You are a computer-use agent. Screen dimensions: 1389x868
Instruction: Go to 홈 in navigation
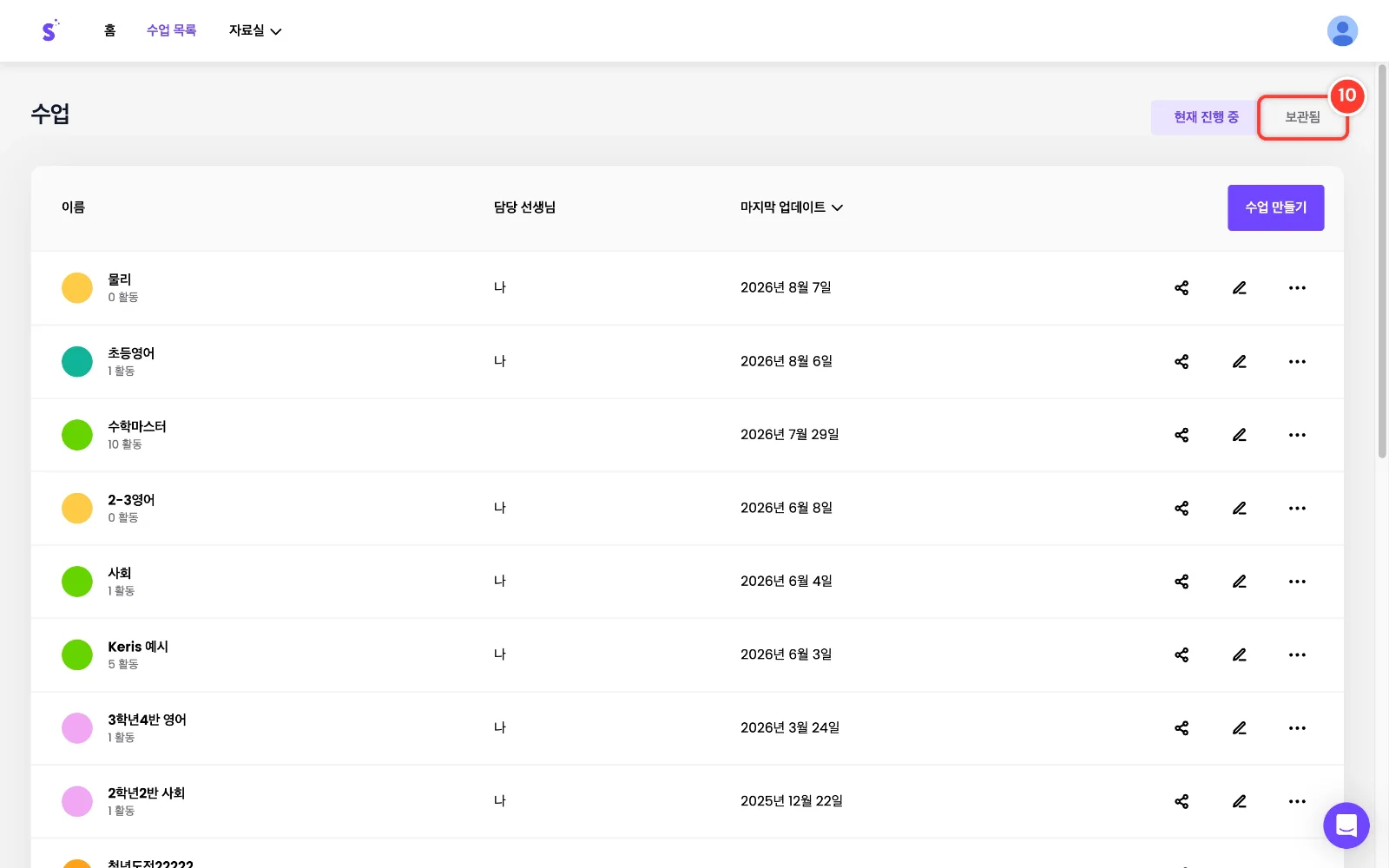click(109, 30)
